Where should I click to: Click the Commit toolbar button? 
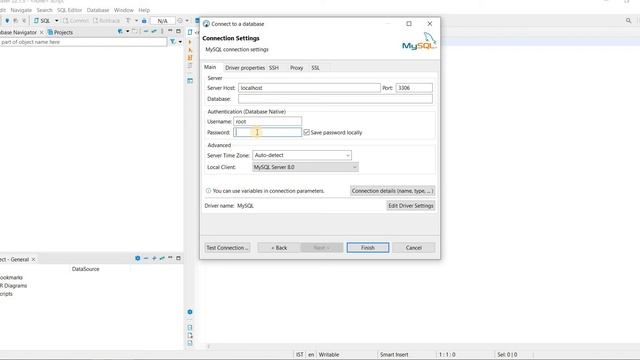[76, 20]
